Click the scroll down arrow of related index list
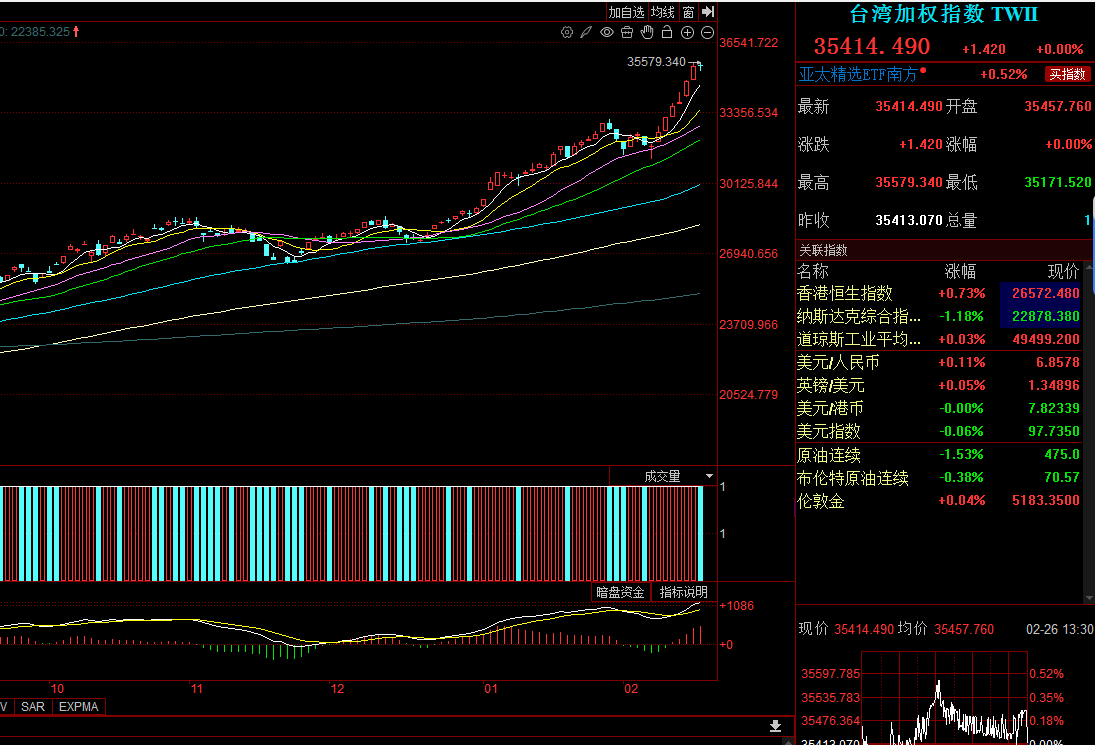This screenshot has width=1095, height=745. pyautogui.click(x=1089, y=598)
